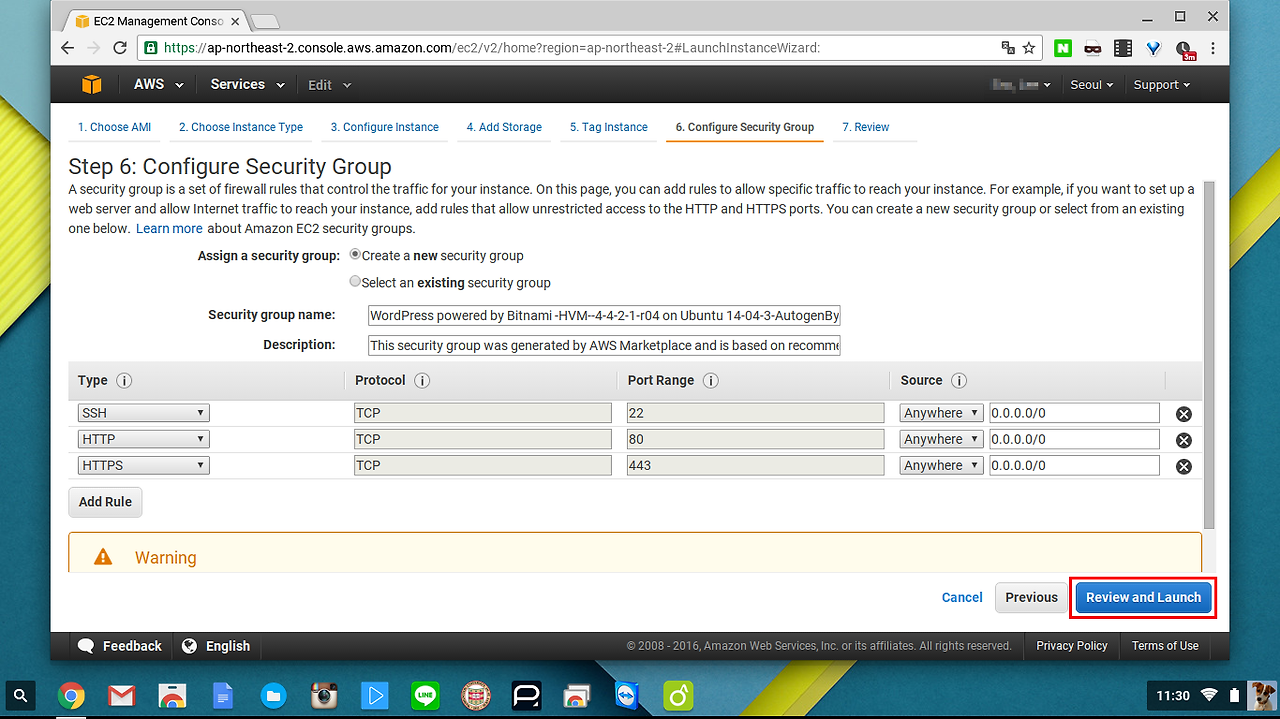Open Source dropdown for SSH rule

[x=941, y=413]
